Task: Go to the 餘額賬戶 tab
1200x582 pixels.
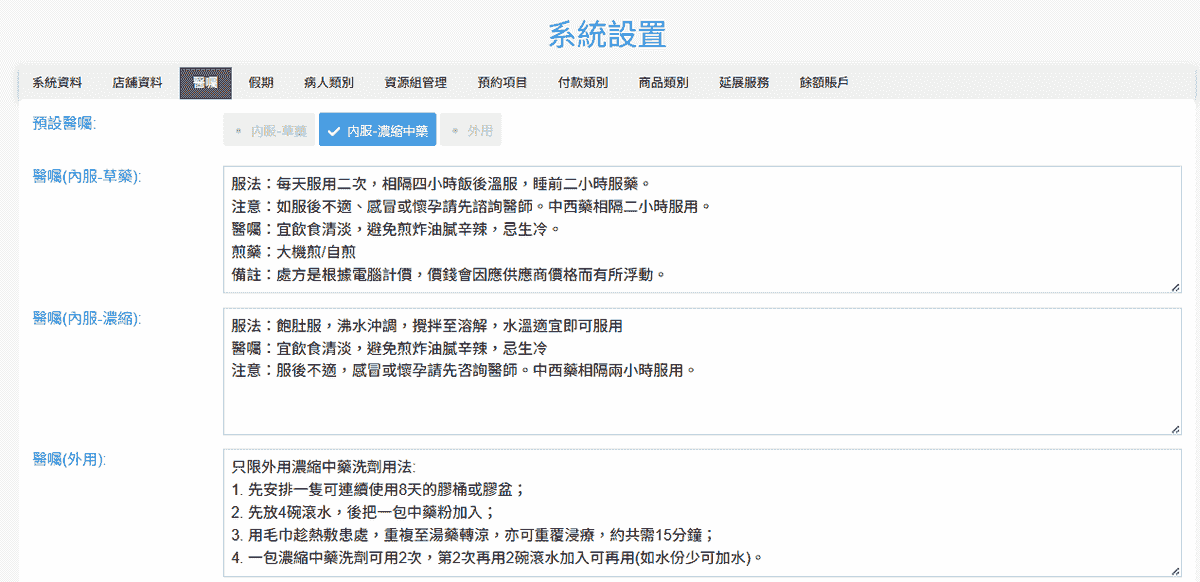Action: click(824, 83)
